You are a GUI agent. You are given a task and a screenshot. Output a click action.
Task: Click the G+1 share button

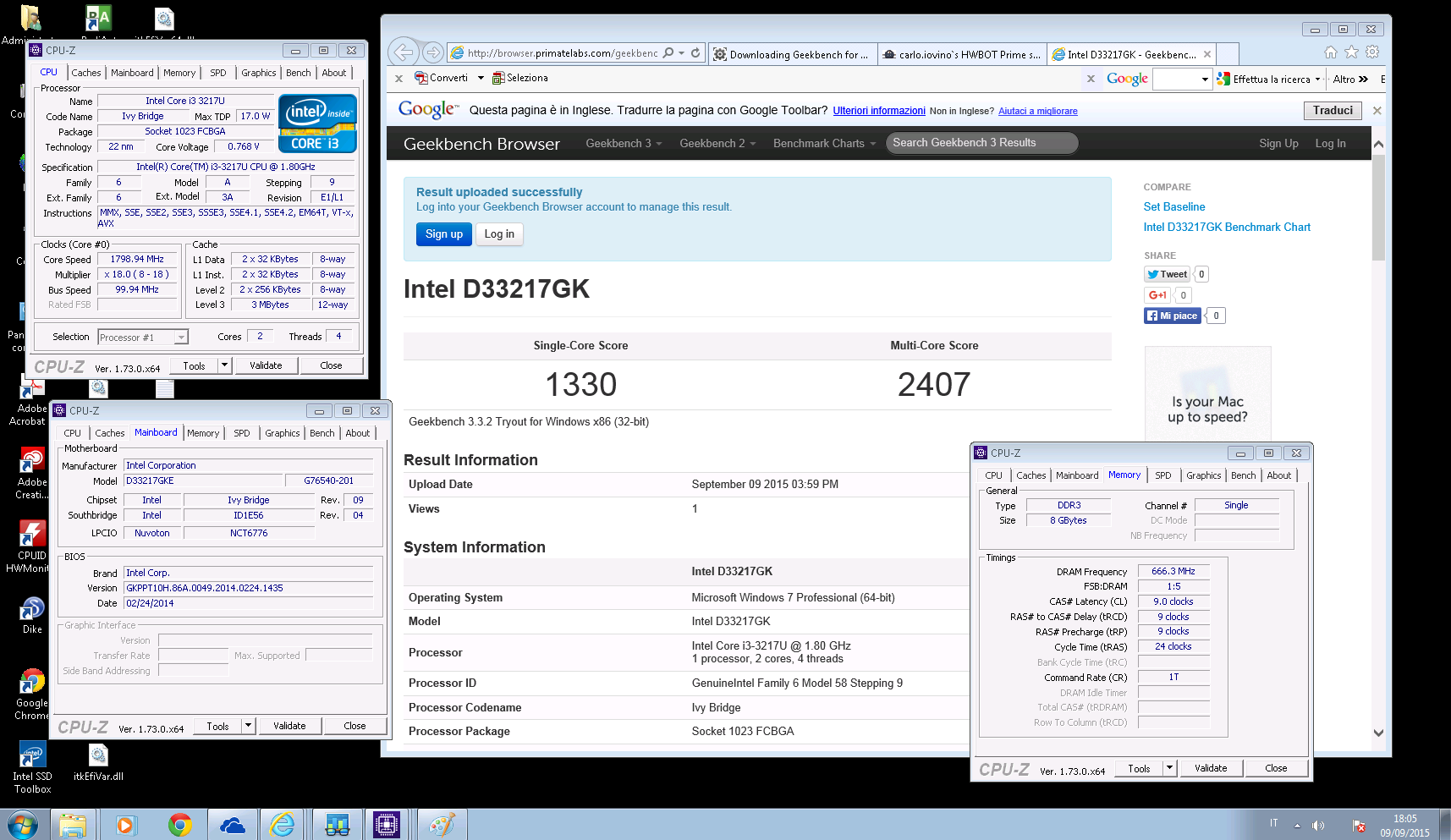1157,295
